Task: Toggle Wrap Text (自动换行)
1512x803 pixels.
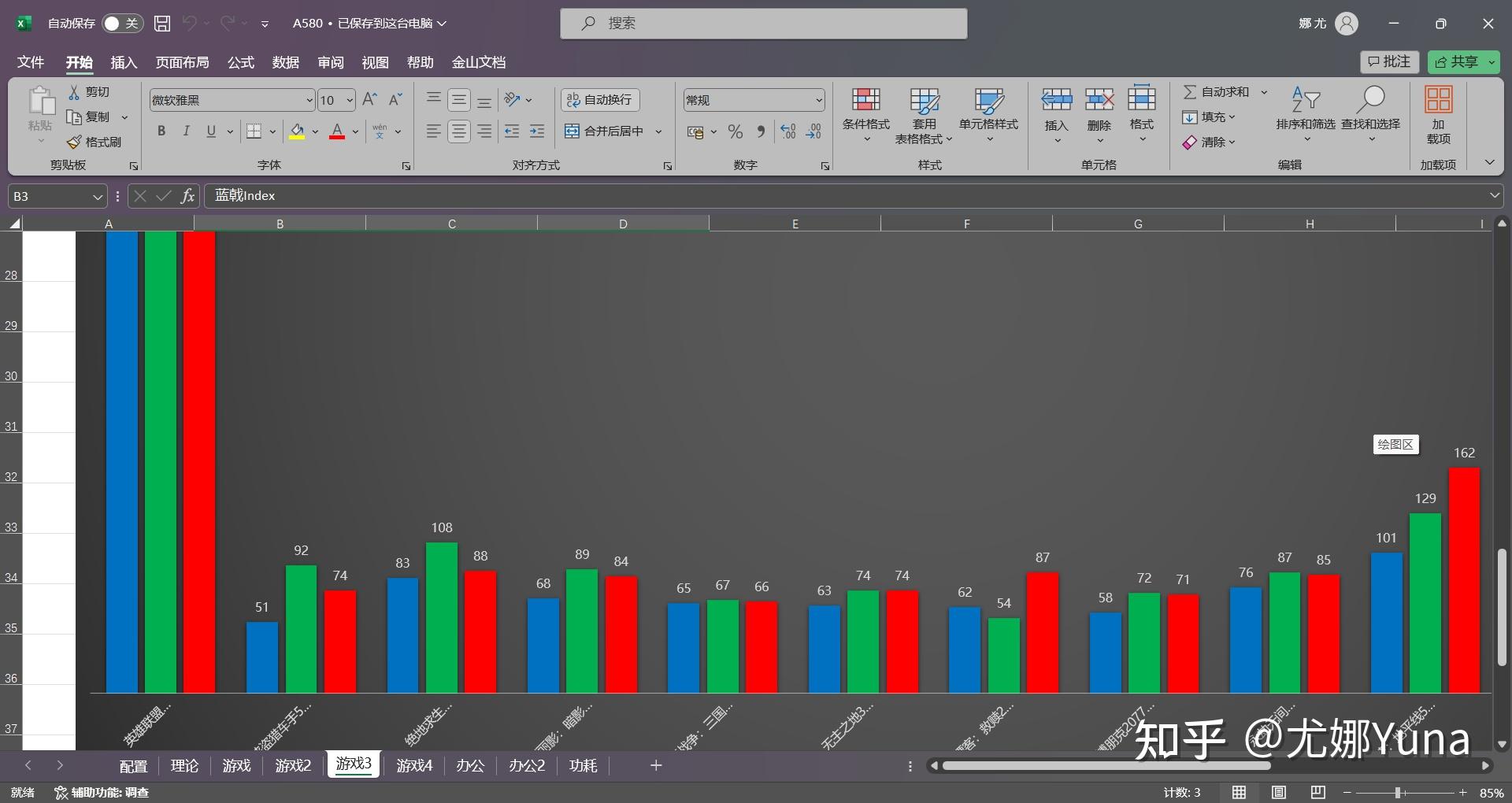Action: tap(600, 100)
